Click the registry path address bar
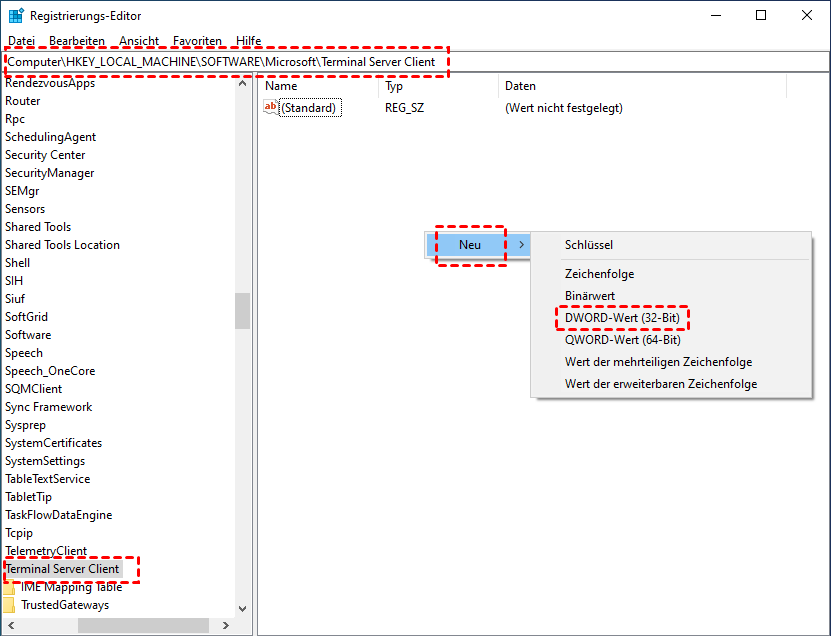Viewport: 831px width, 636px height. [x=416, y=62]
